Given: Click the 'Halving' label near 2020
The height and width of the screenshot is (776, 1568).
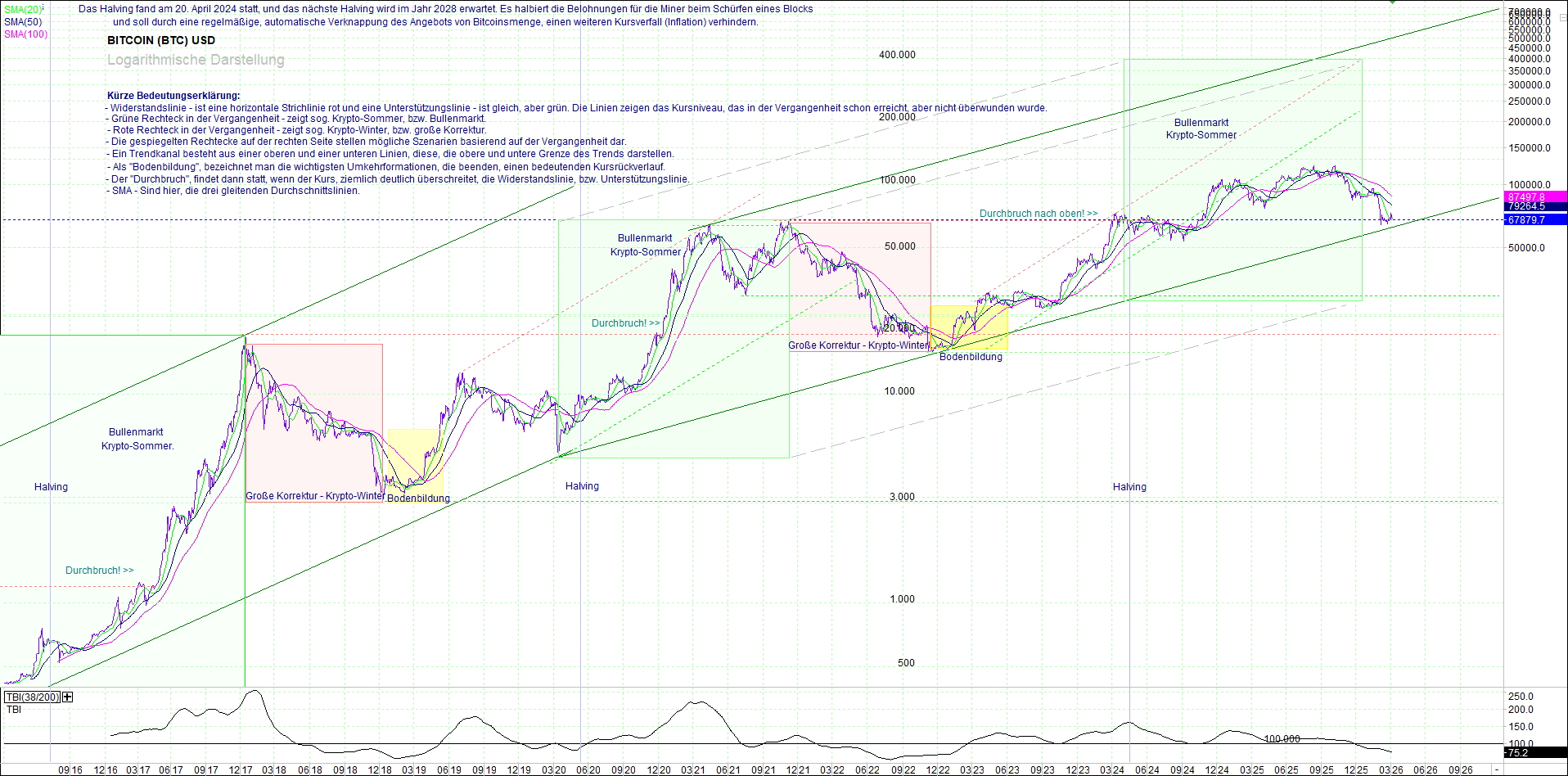Looking at the screenshot, I should pos(582,486).
